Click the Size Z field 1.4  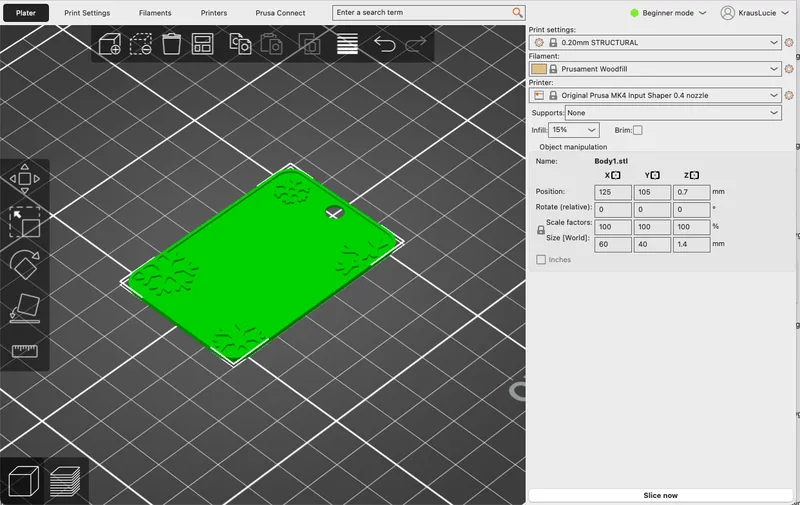click(691, 244)
